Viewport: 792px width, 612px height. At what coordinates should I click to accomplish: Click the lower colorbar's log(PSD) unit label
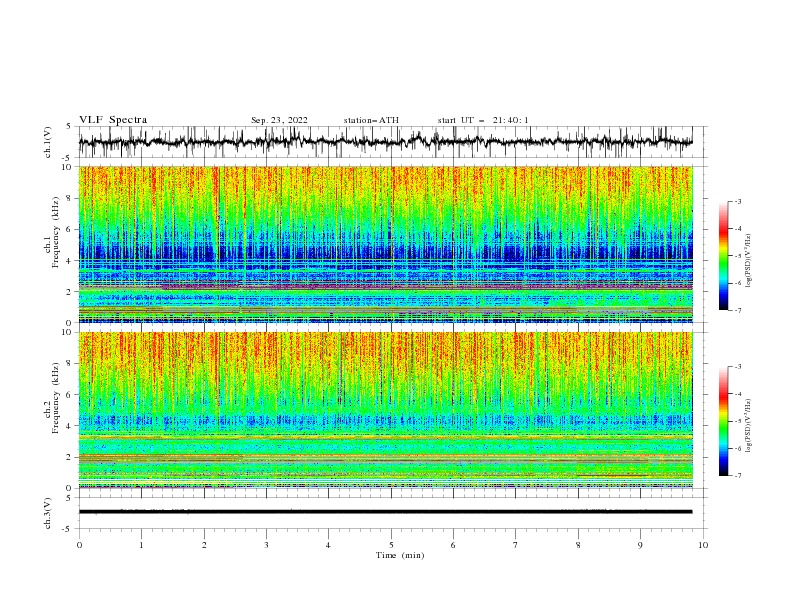tap(749, 426)
